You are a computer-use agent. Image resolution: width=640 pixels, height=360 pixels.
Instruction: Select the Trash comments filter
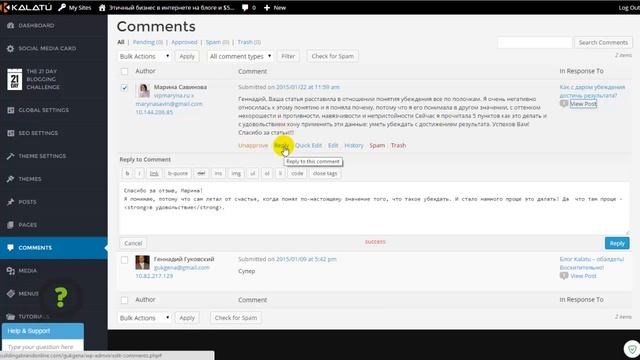[x=249, y=42]
